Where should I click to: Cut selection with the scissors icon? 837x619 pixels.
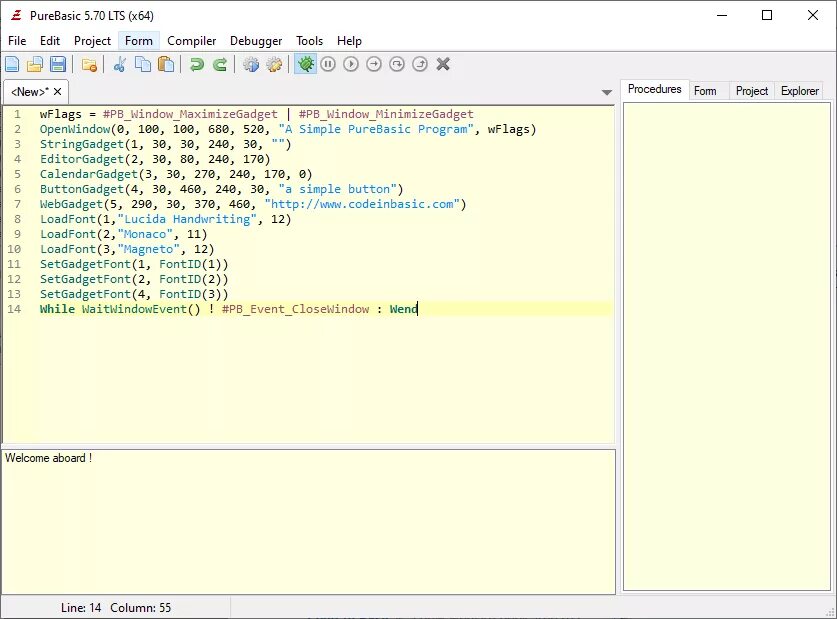coord(120,65)
